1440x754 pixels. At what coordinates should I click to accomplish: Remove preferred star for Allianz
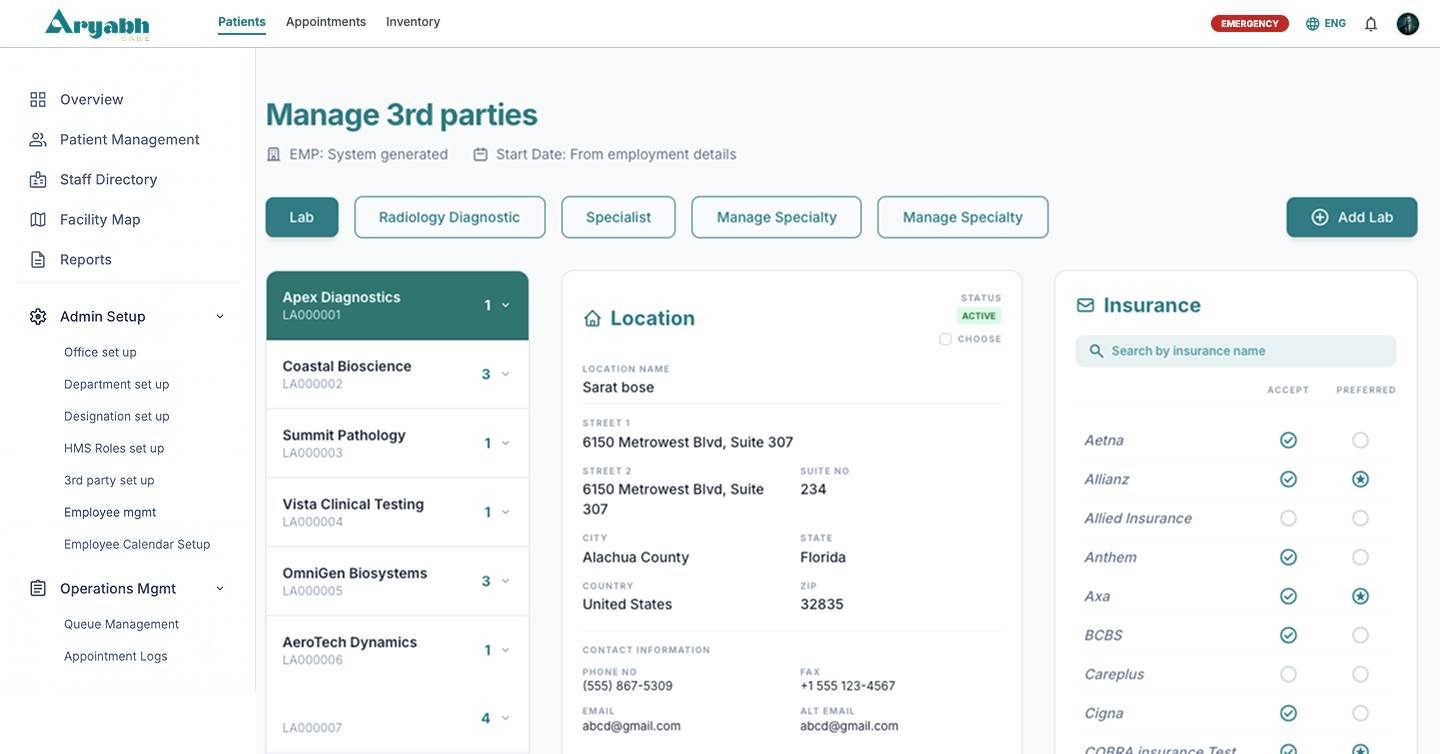click(x=1360, y=479)
